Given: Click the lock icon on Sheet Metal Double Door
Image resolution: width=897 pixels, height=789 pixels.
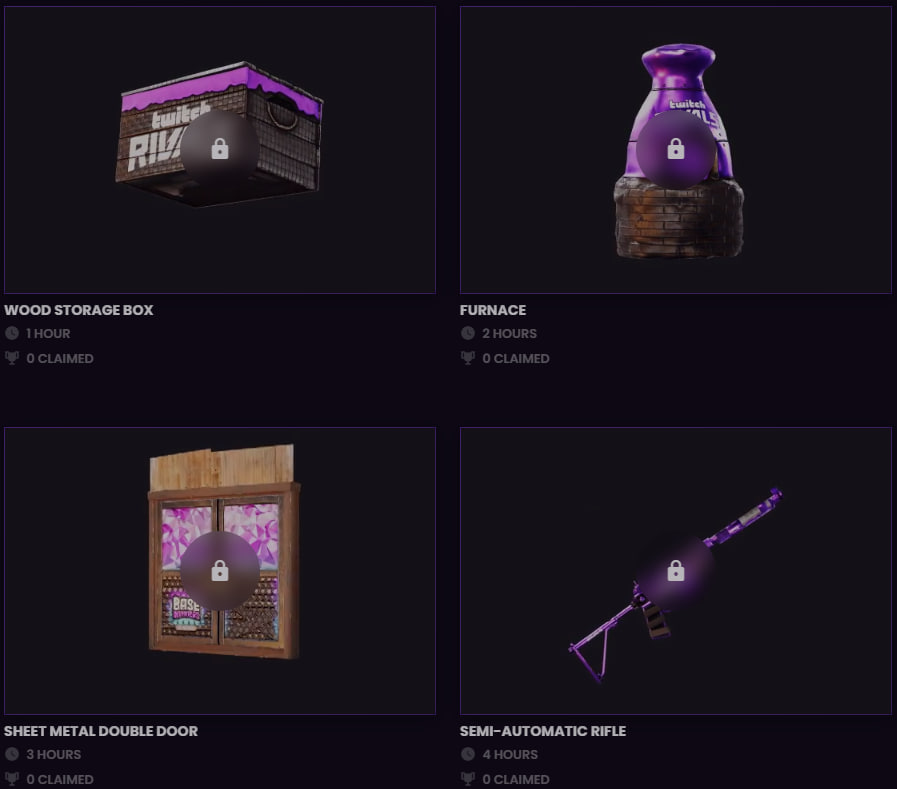Looking at the screenshot, I should click(220, 570).
